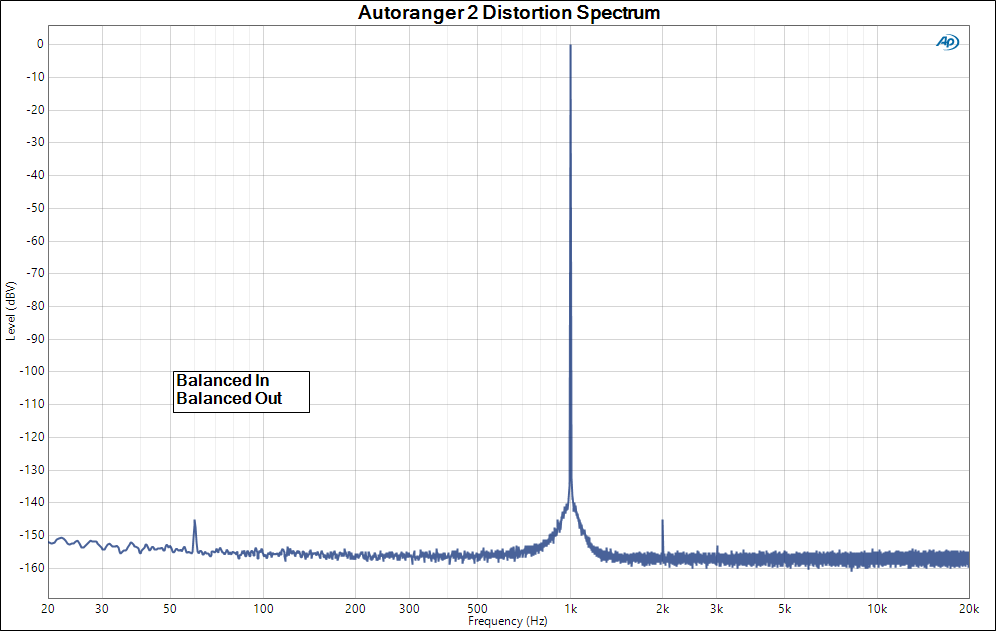Image resolution: width=996 pixels, height=631 pixels.
Task: Click the 1k frequency axis tick label
Action: pyautogui.click(x=570, y=609)
